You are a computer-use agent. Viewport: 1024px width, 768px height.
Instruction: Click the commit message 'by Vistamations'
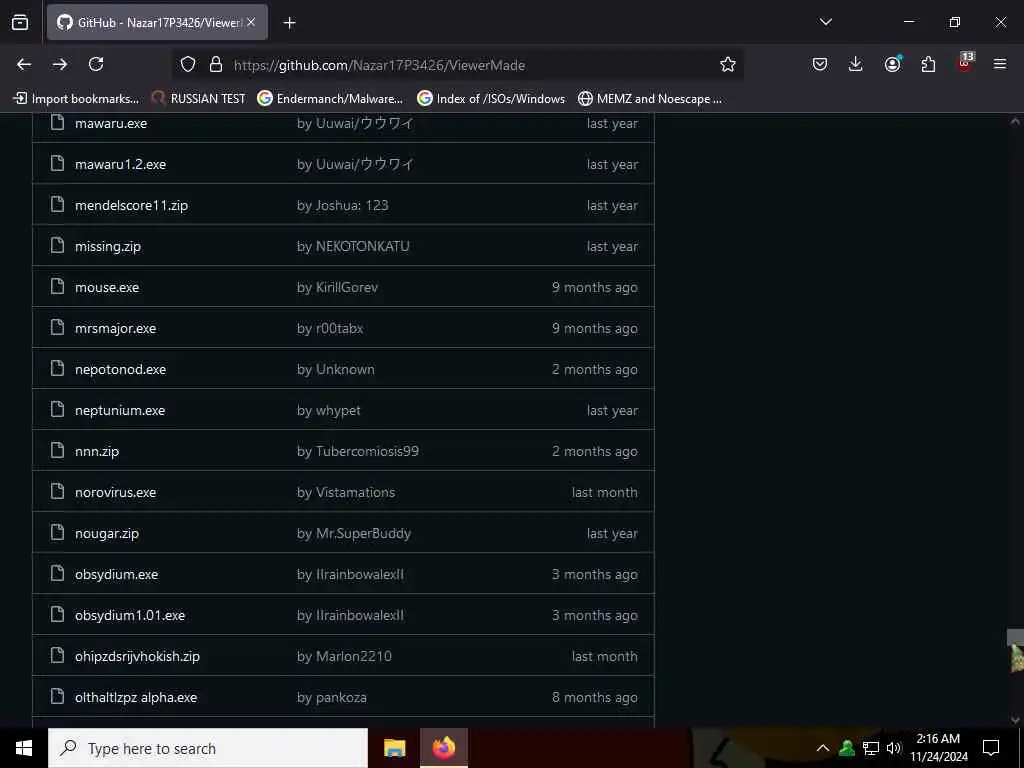tap(345, 492)
